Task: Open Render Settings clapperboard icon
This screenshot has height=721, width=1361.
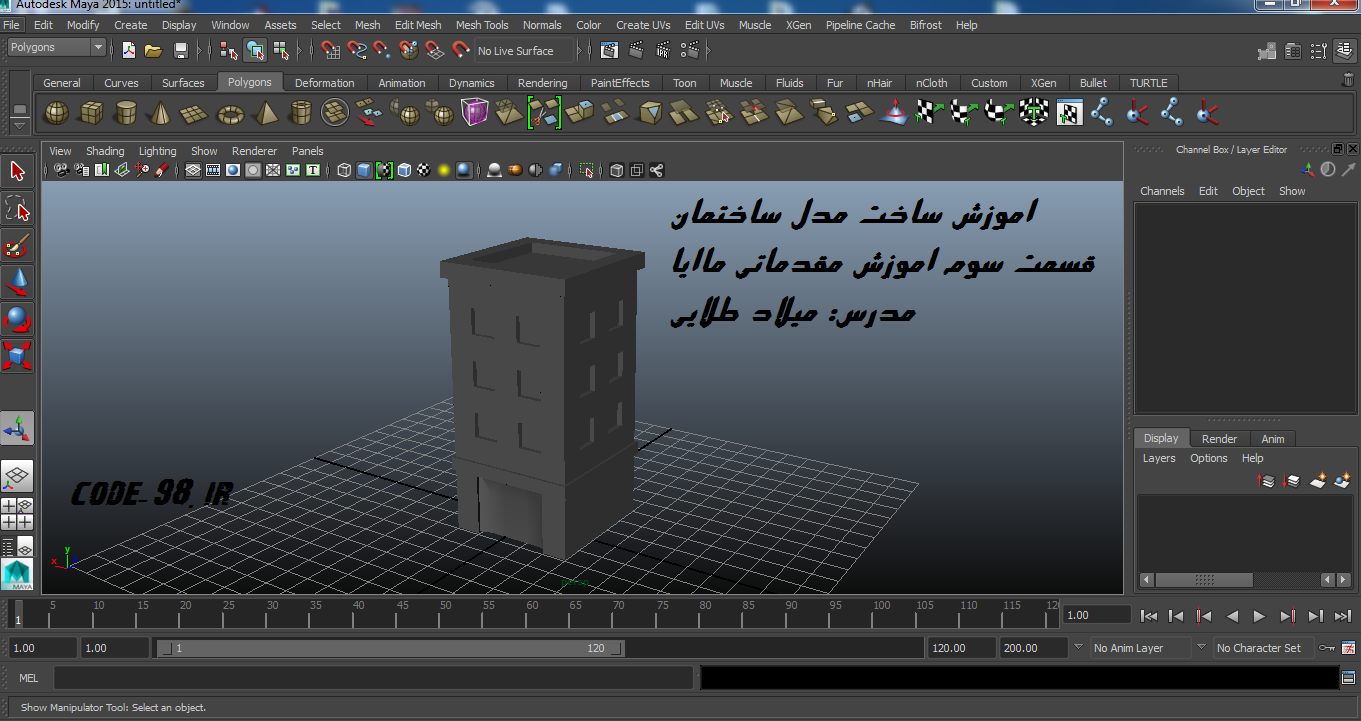Action: pyautogui.click(x=692, y=50)
